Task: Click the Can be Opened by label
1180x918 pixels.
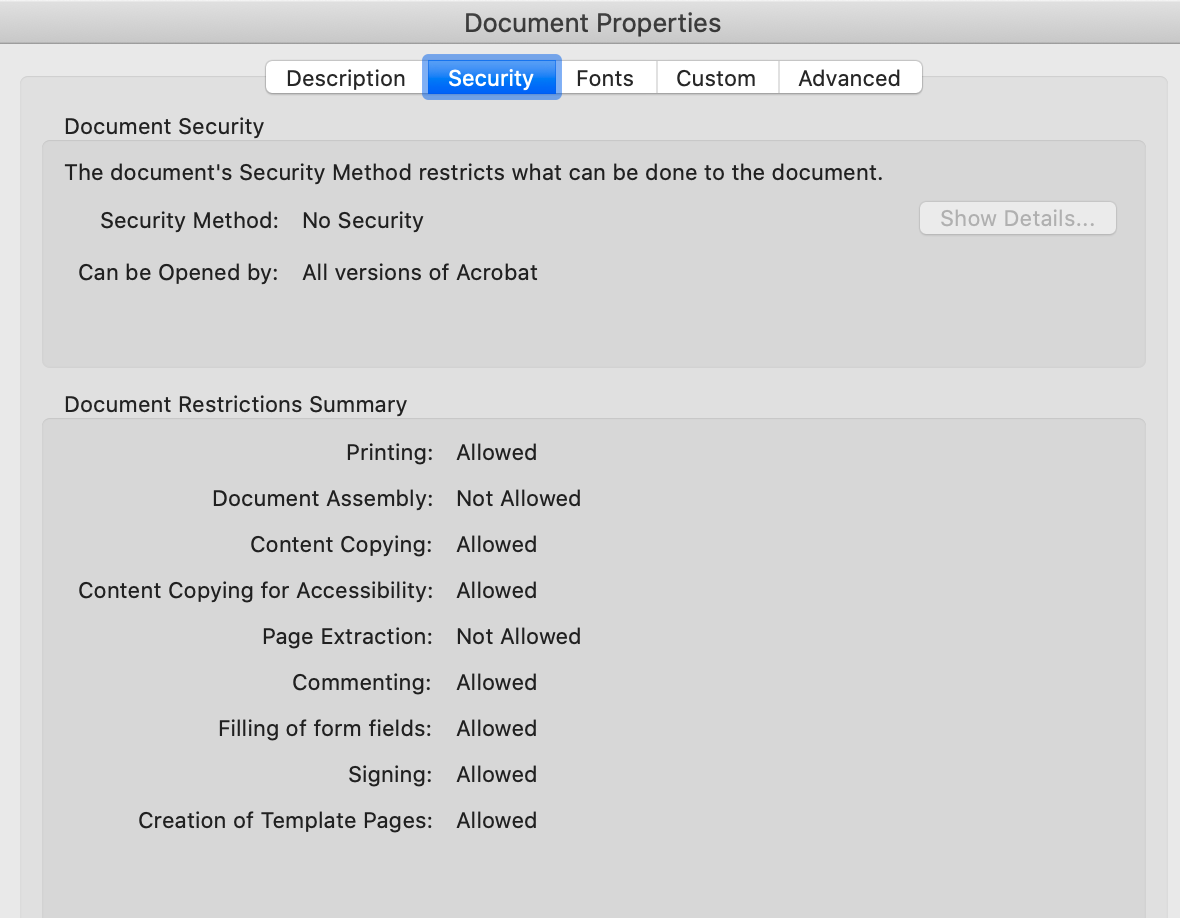Action: (x=178, y=272)
